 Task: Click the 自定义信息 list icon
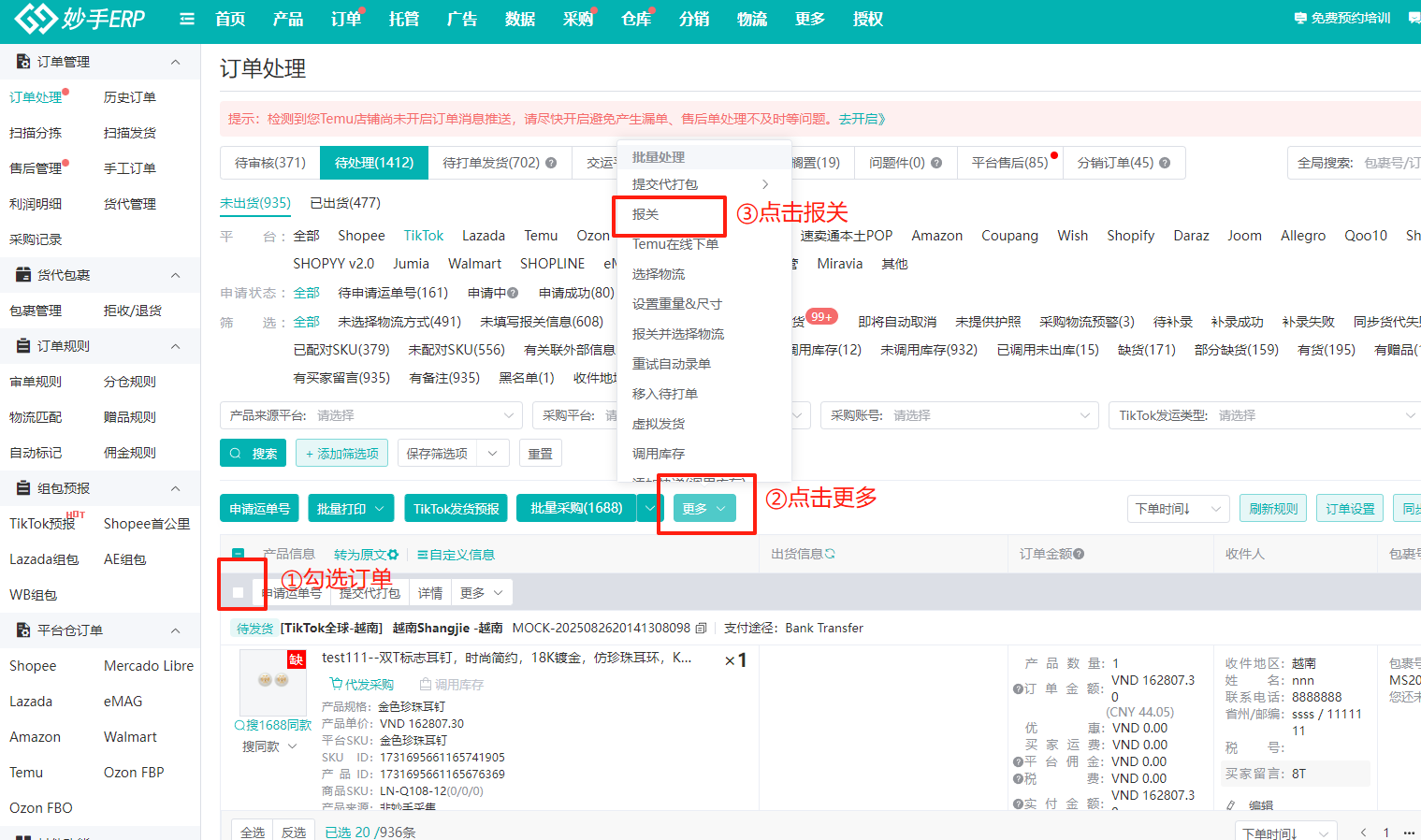pyautogui.click(x=423, y=555)
